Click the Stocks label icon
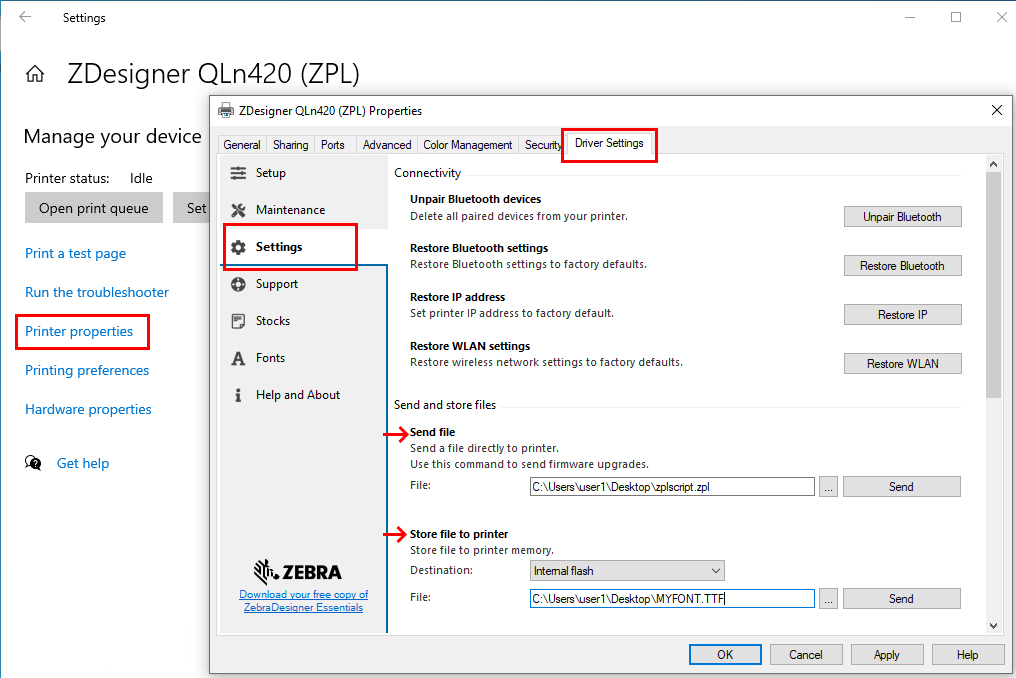 pos(238,321)
